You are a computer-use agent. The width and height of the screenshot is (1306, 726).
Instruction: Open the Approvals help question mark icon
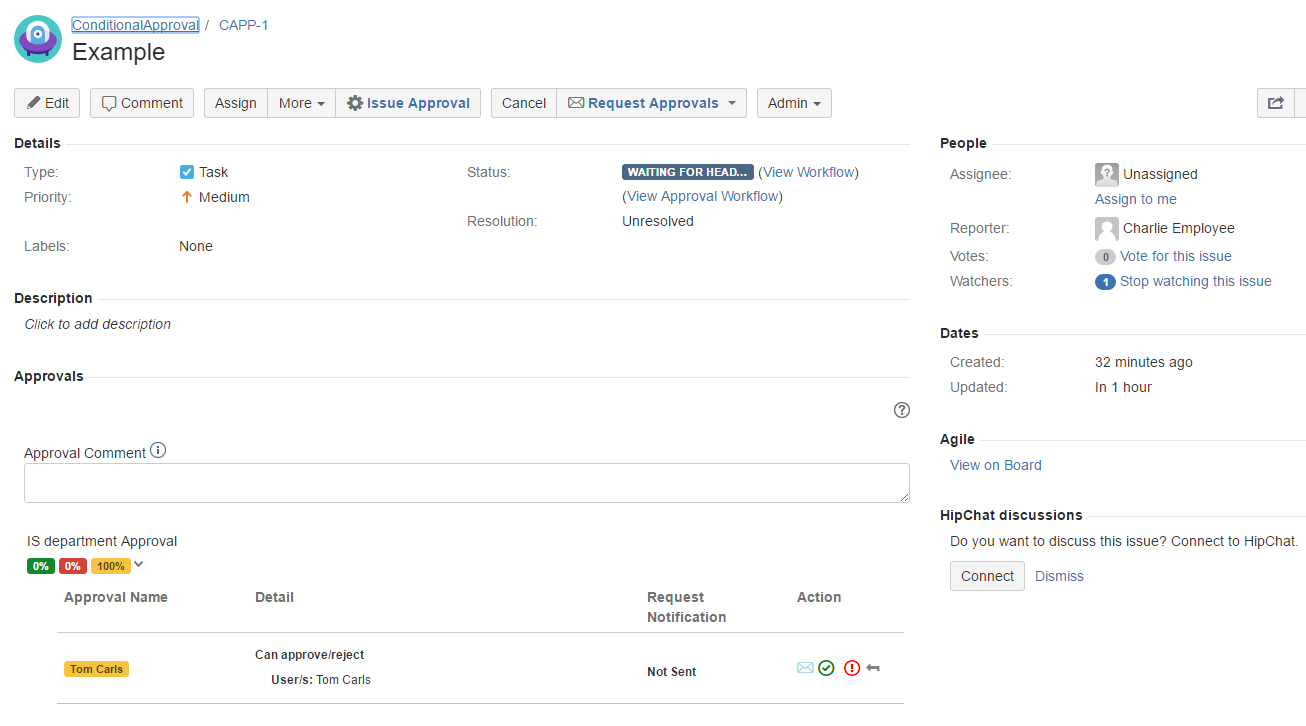point(902,410)
